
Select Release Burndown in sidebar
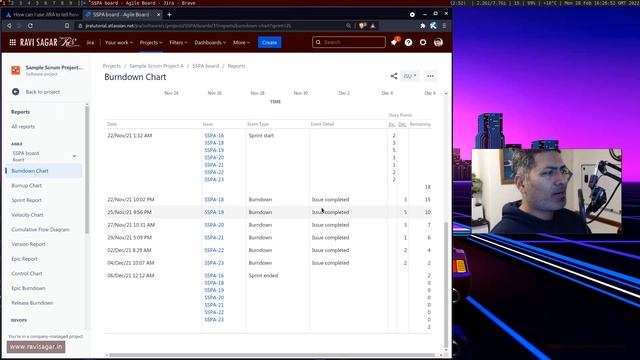pyautogui.click(x=32, y=303)
